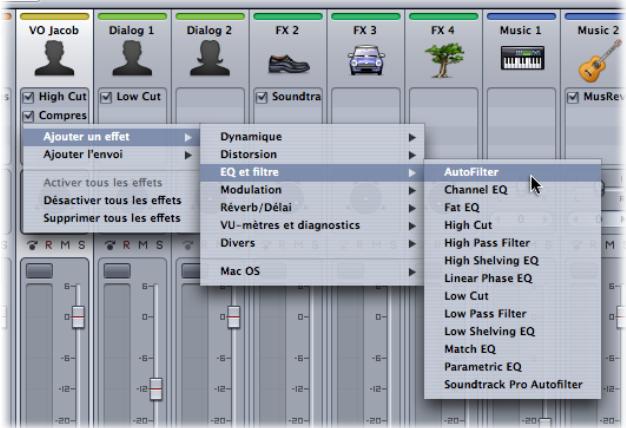Image resolution: width=626 pixels, height=428 pixels.
Task: Open the Divers submenu
Action: [312, 243]
